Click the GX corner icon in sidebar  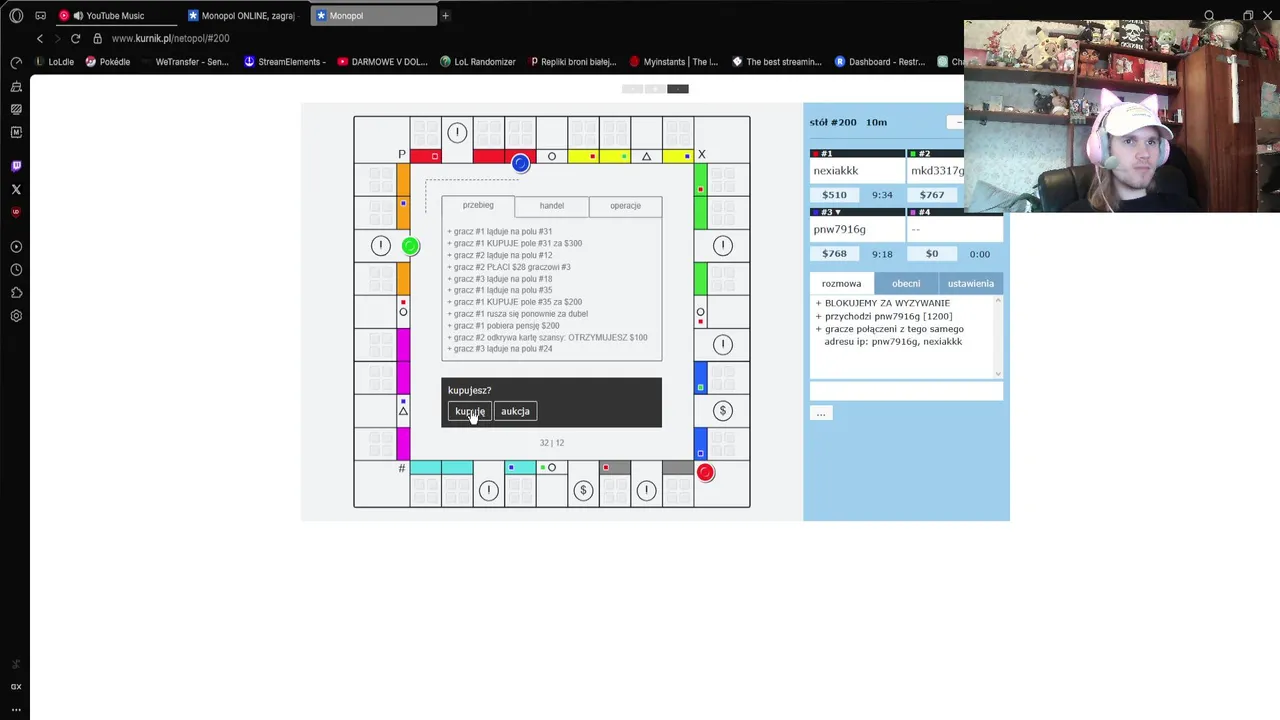coord(16,687)
